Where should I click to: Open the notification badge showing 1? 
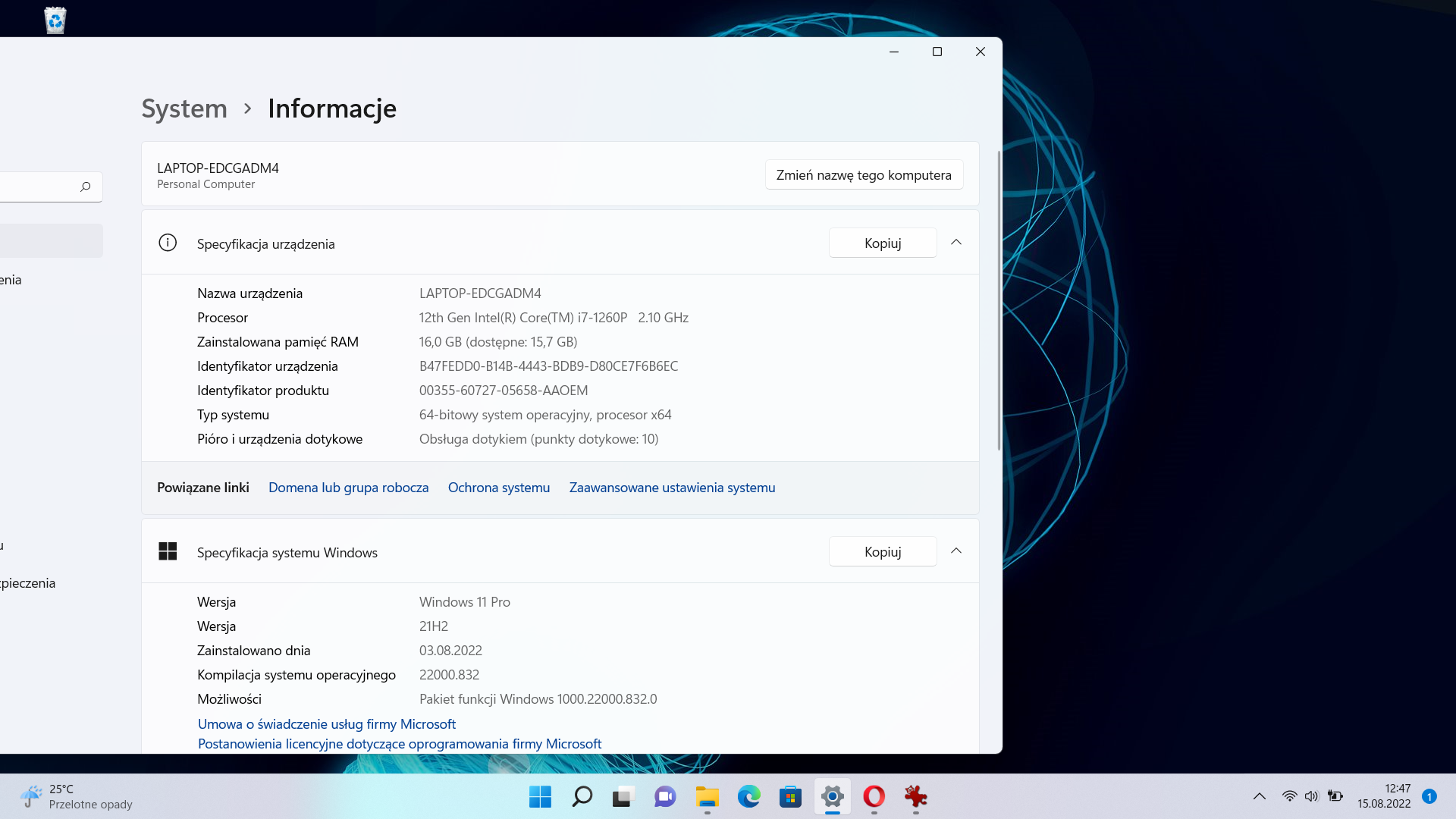click(x=1429, y=796)
